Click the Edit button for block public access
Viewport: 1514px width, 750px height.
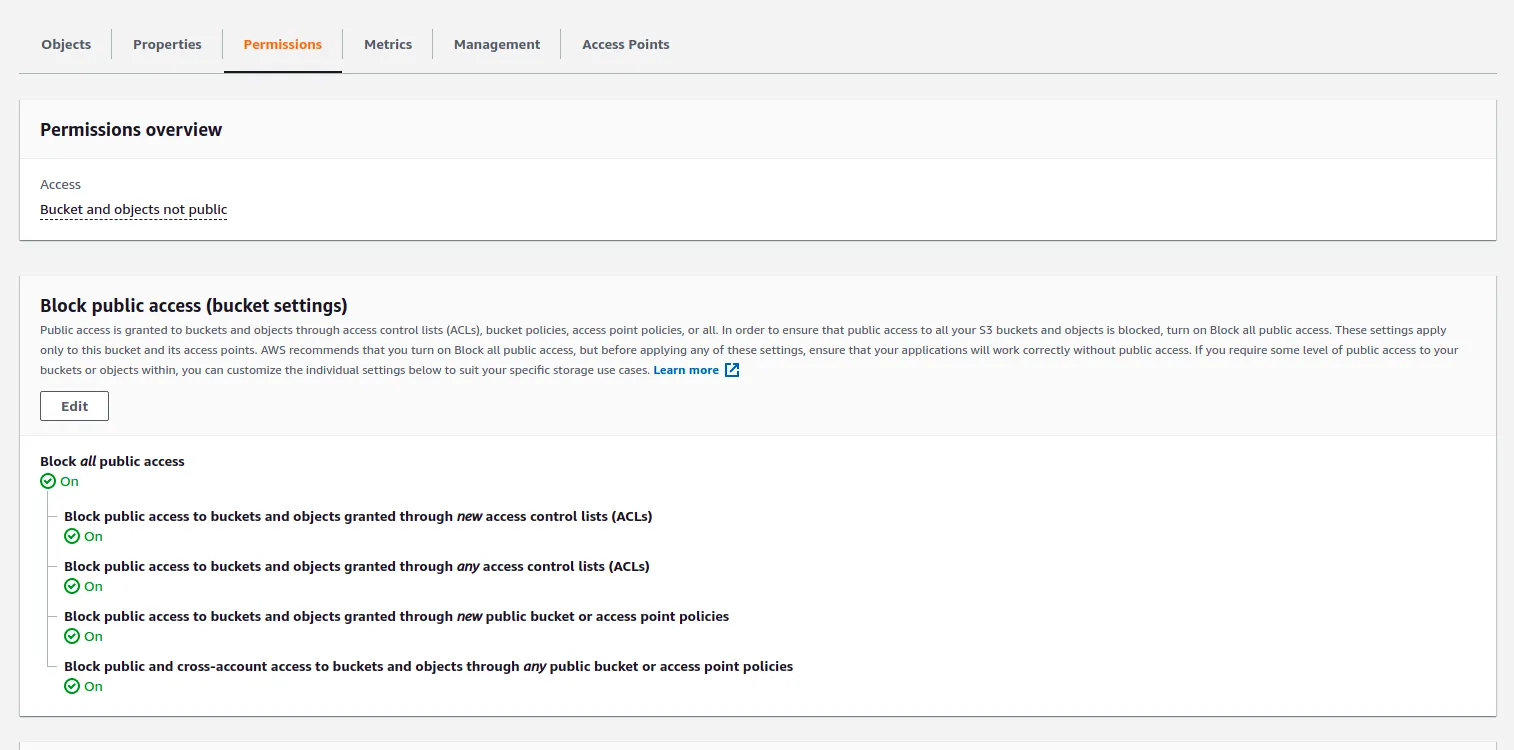point(74,406)
